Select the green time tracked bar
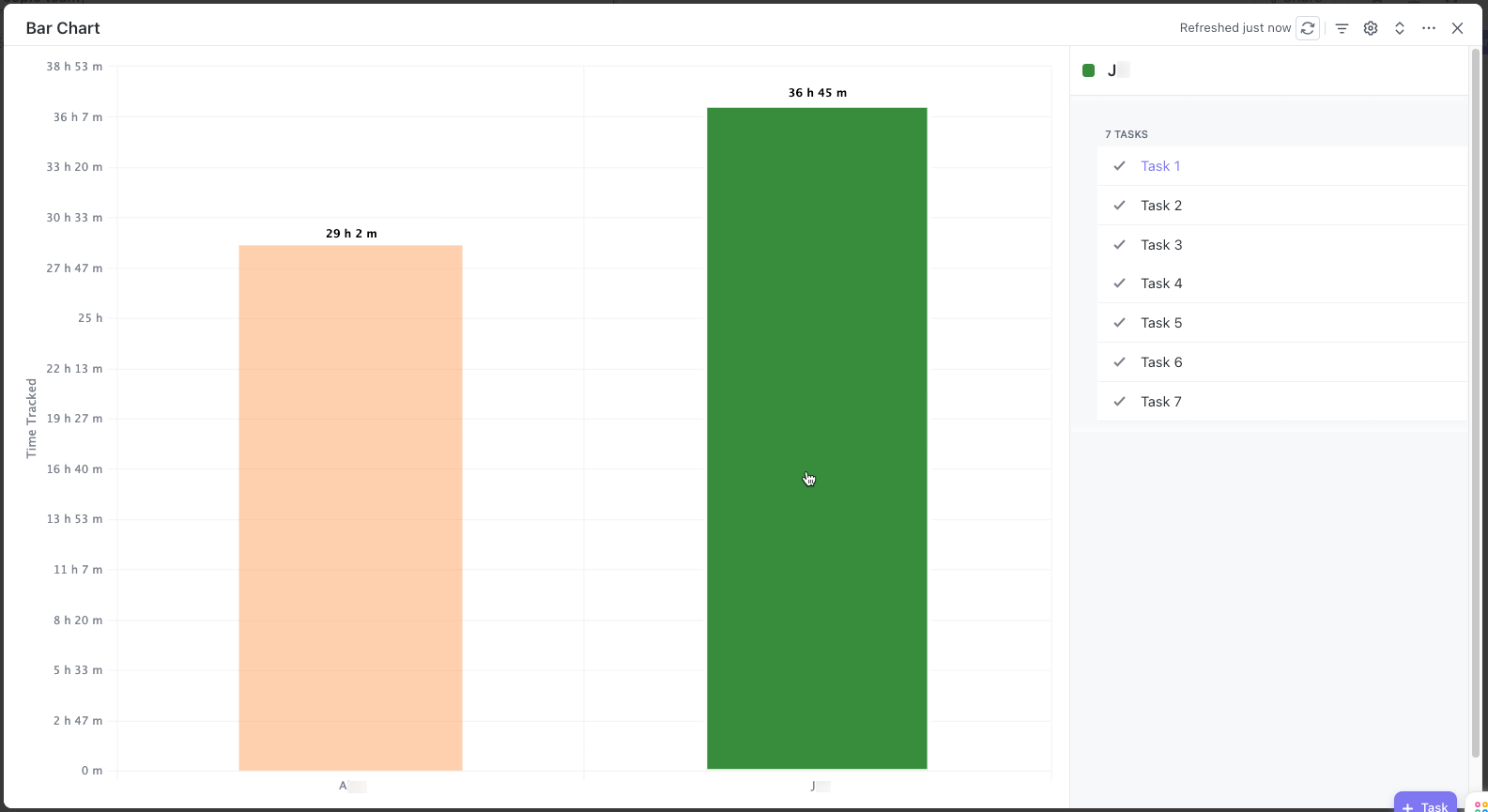The width and height of the screenshot is (1488, 812). [817, 437]
